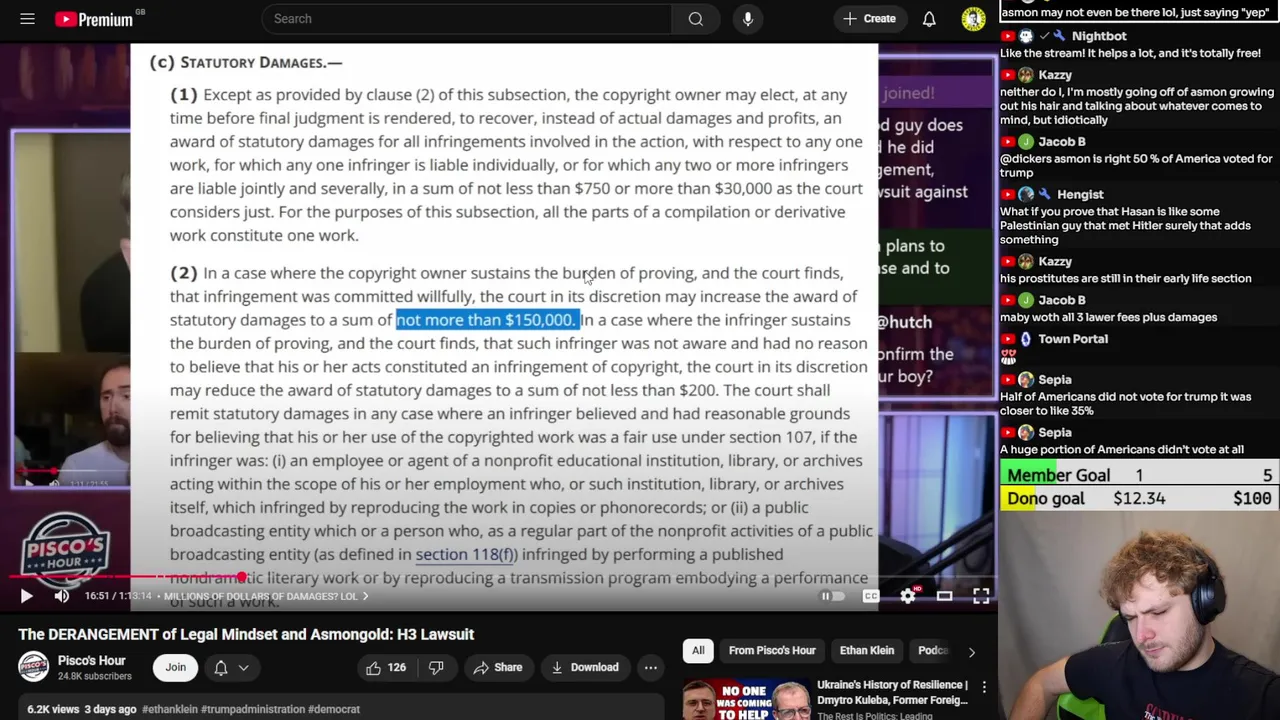Click '6.2K views 3 days ago' text
1280x720 pixels.
[x=82, y=709]
